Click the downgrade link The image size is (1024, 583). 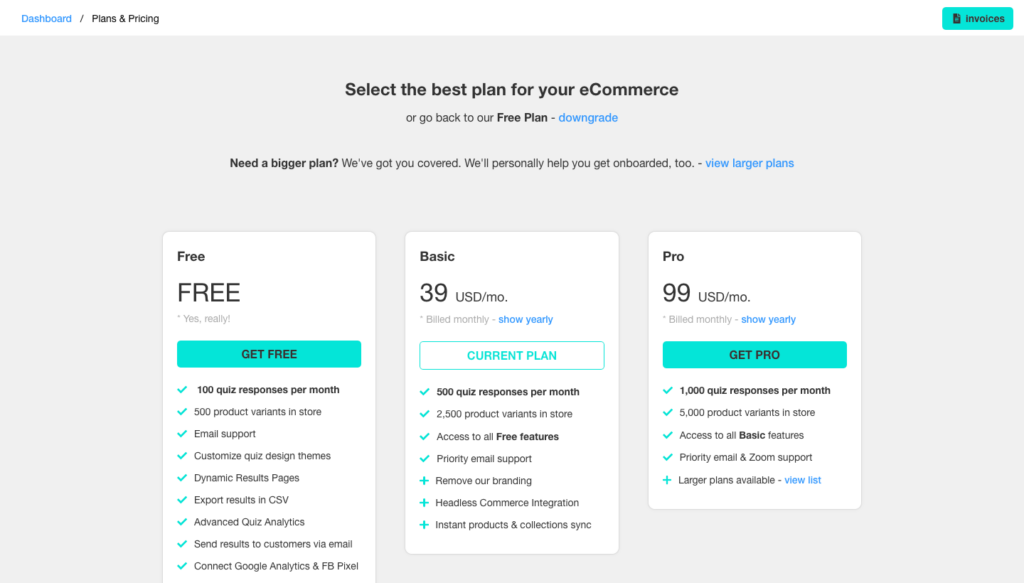click(588, 118)
